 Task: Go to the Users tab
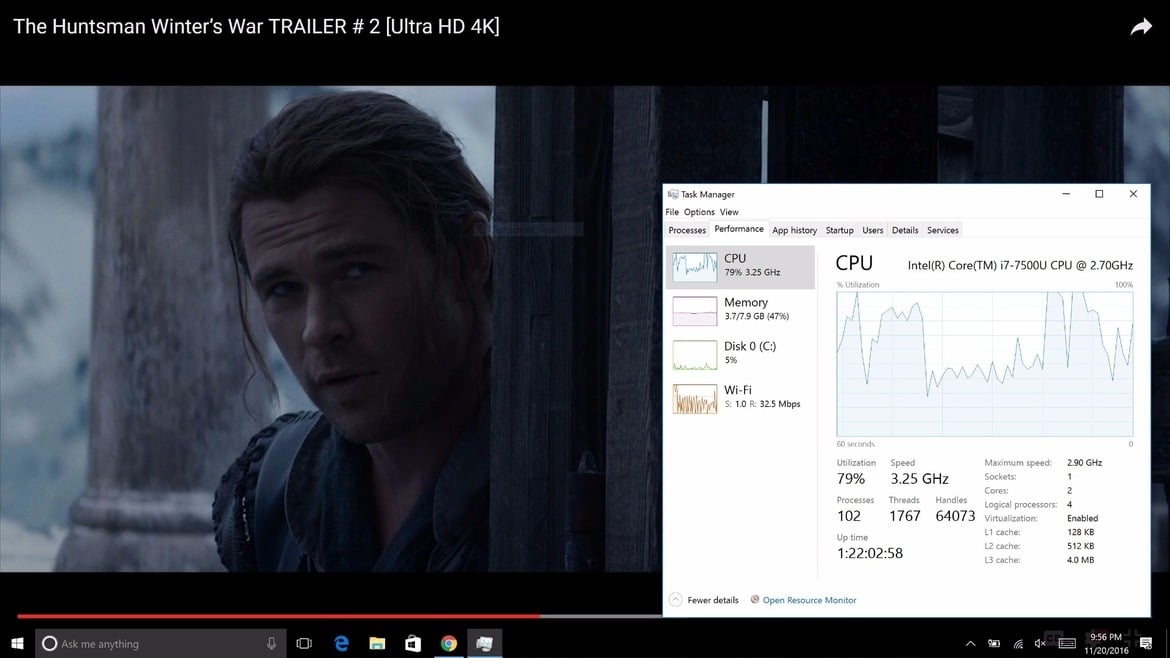click(x=872, y=230)
